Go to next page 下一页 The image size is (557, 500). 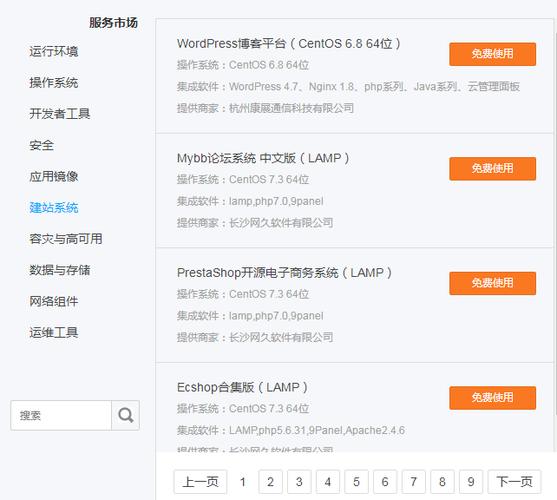tap(514, 482)
